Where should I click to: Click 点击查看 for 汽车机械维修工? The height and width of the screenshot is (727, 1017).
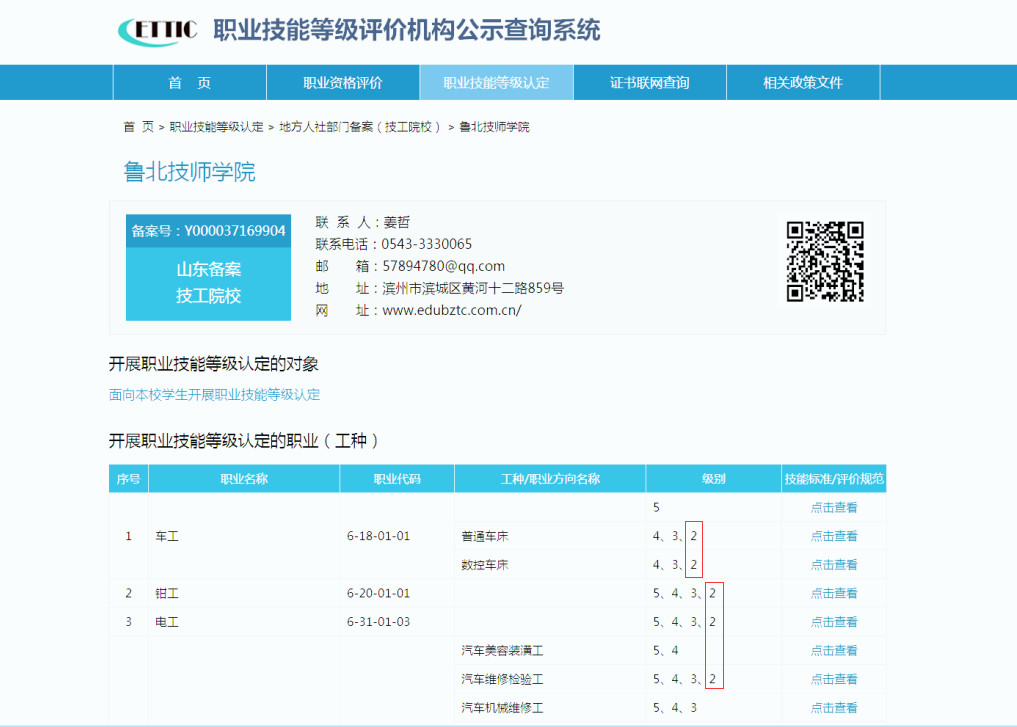coord(834,707)
